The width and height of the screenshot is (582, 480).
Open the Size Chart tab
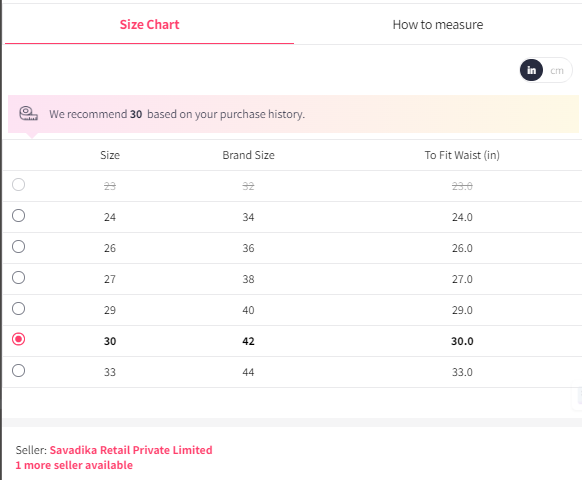149,25
